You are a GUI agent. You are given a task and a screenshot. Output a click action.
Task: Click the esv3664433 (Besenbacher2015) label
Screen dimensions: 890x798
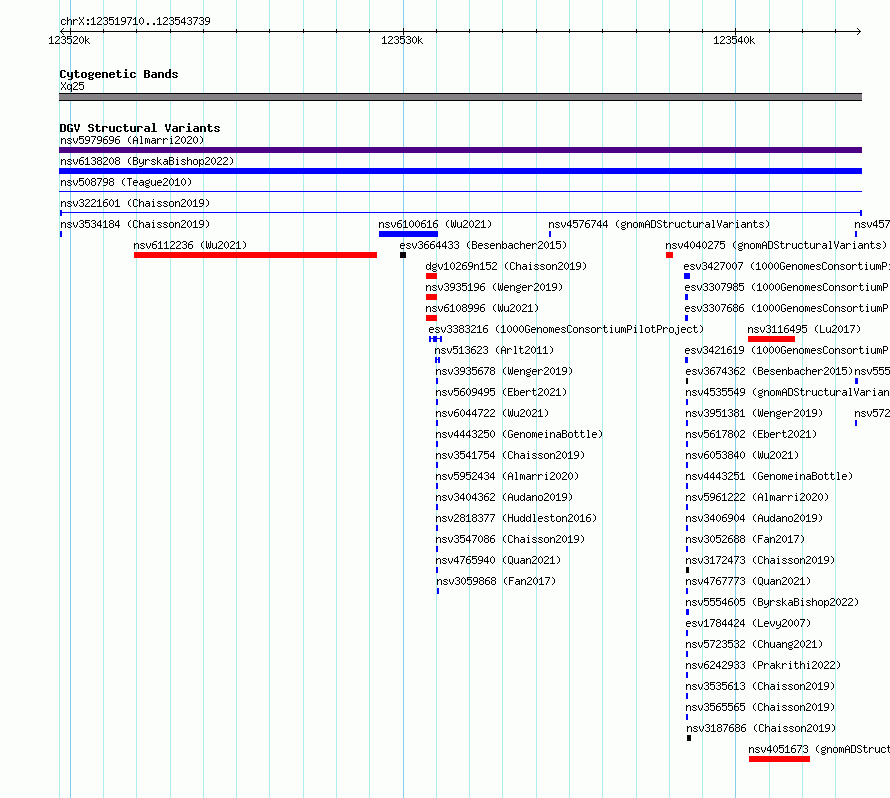coord(483,245)
